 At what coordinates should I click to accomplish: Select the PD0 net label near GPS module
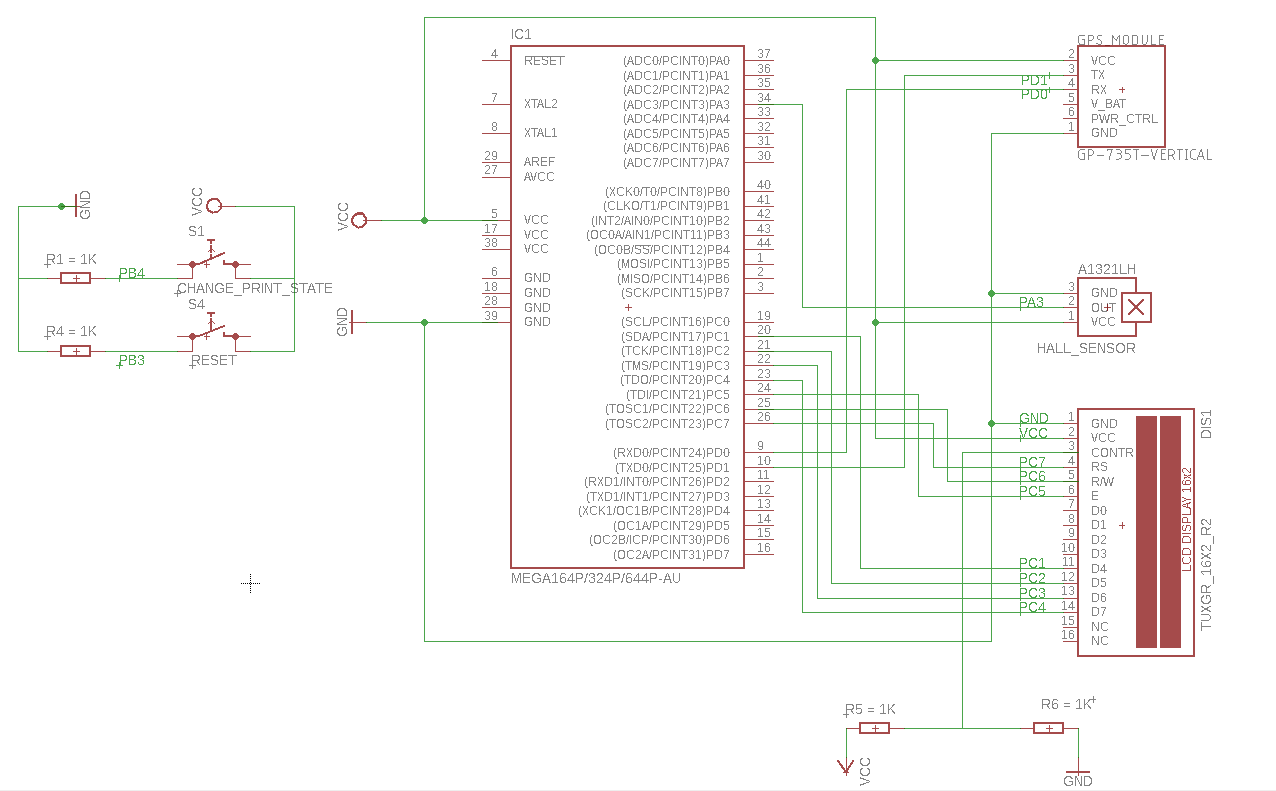click(1034, 94)
